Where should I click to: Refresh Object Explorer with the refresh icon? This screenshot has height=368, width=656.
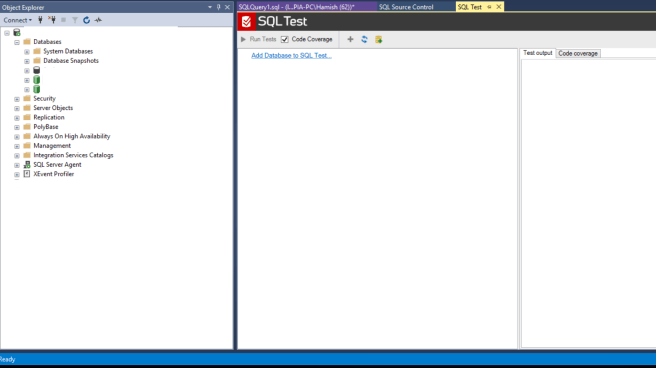pos(86,20)
